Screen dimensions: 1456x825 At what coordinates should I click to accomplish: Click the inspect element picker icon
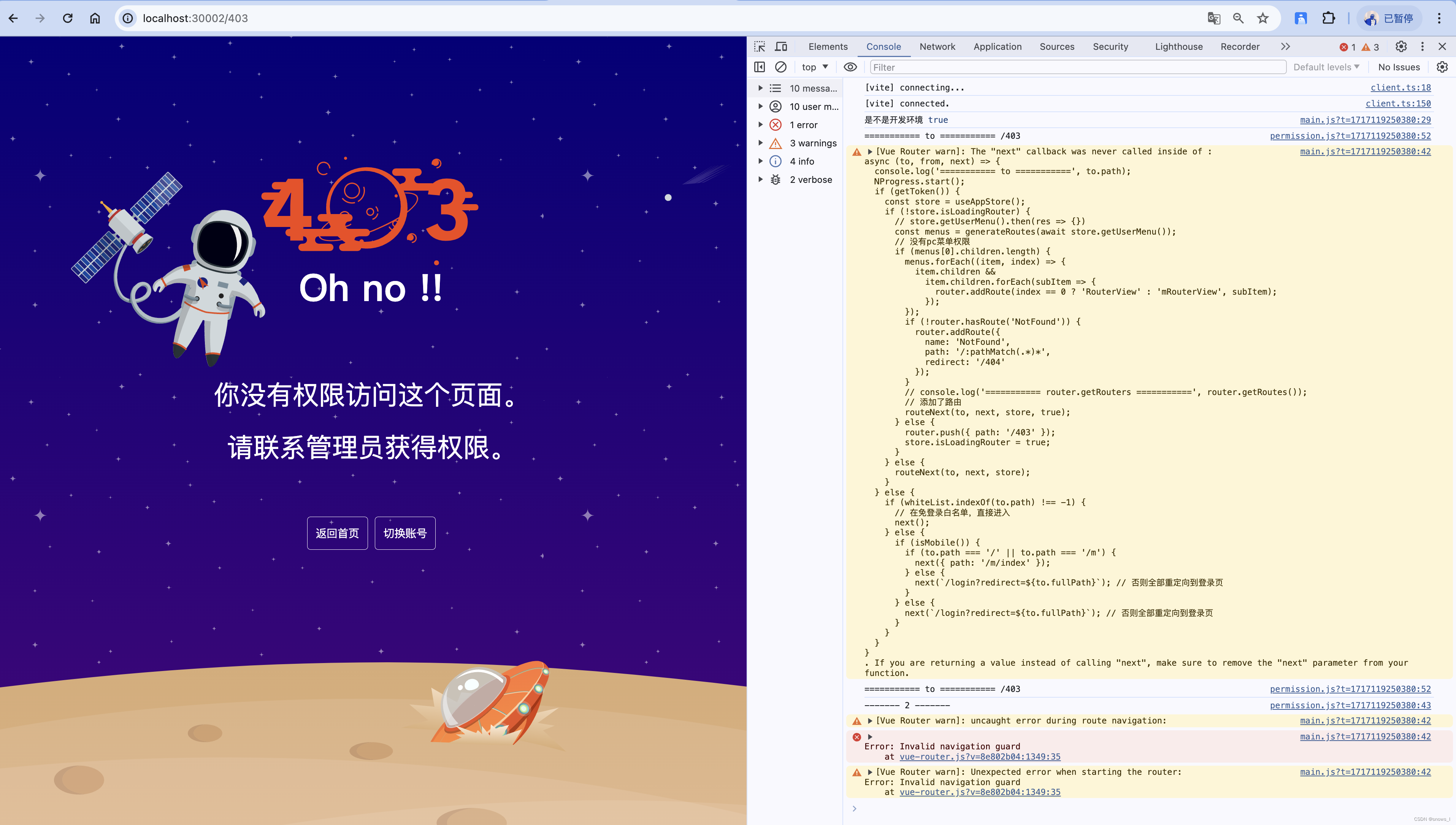pos(760,46)
